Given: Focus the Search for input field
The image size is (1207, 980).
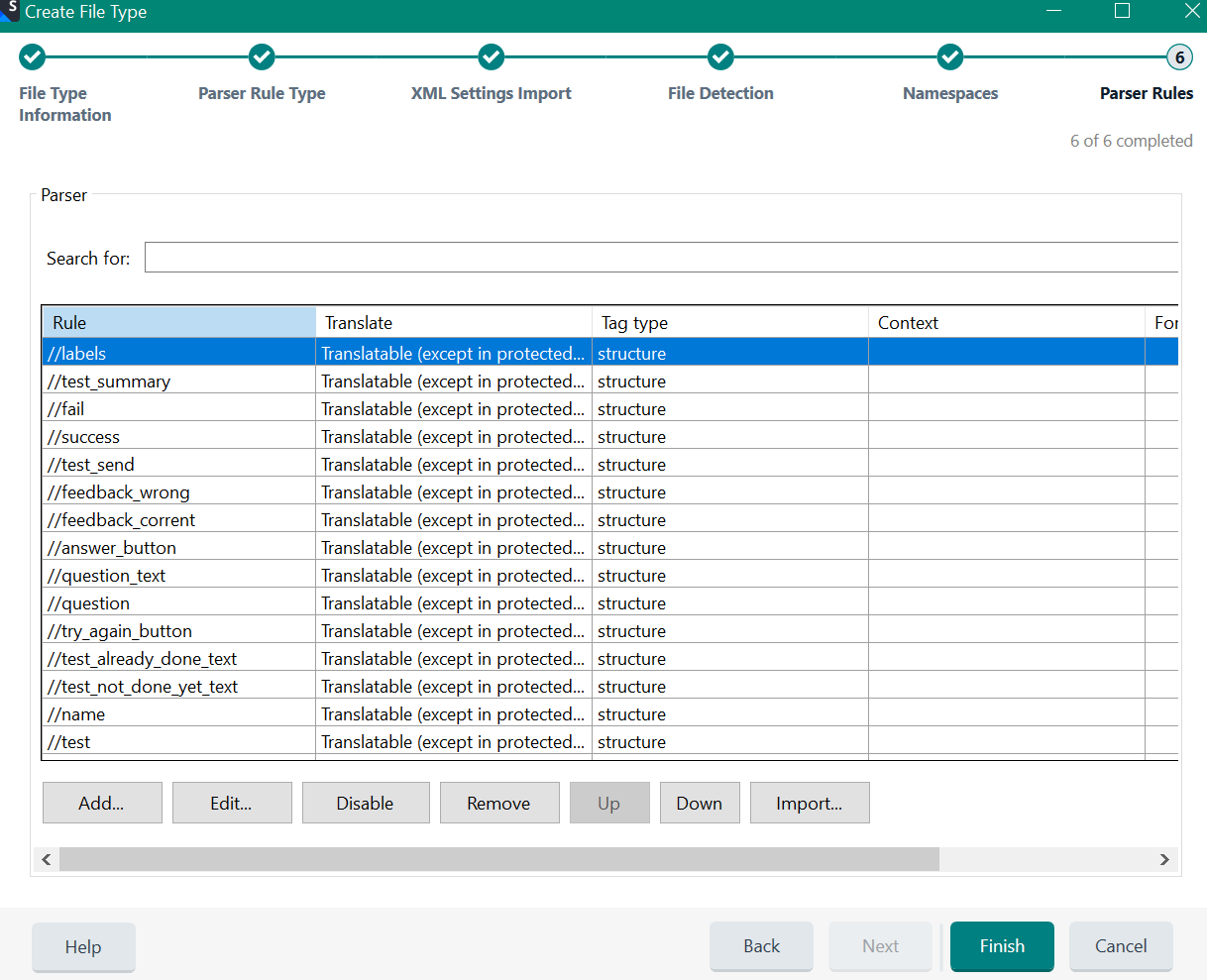Looking at the screenshot, I should pyautogui.click(x=661, y=258).
